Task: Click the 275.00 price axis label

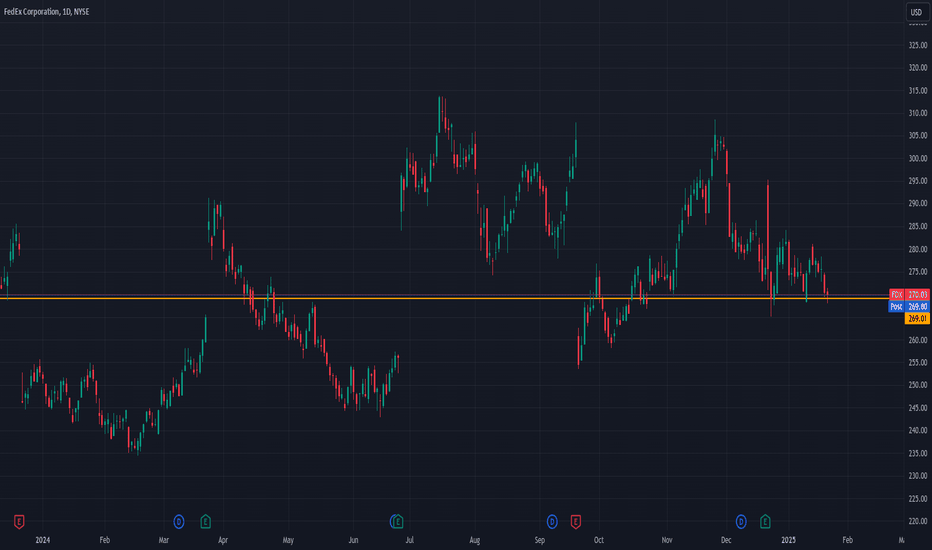Action: coord(918,272)
